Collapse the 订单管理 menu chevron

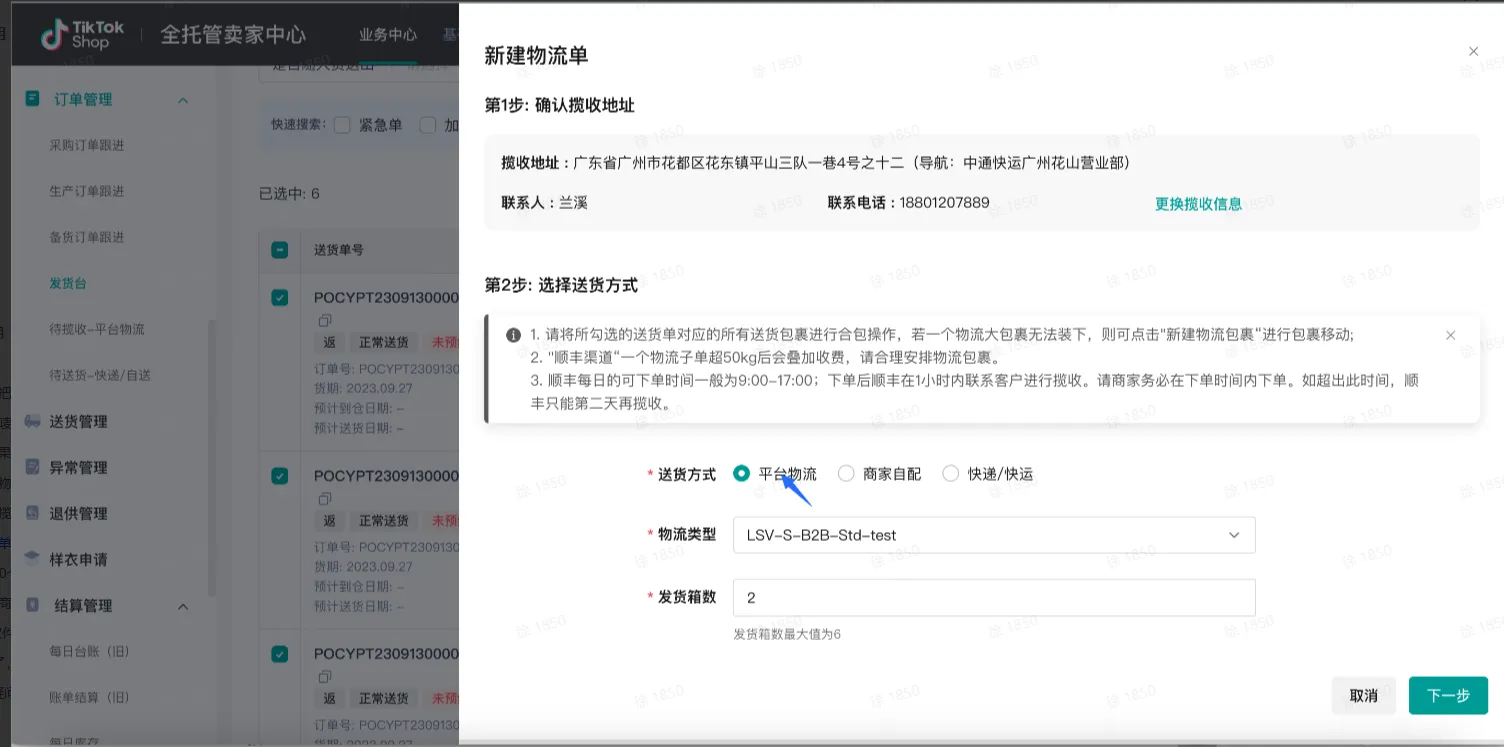point(183,100)
